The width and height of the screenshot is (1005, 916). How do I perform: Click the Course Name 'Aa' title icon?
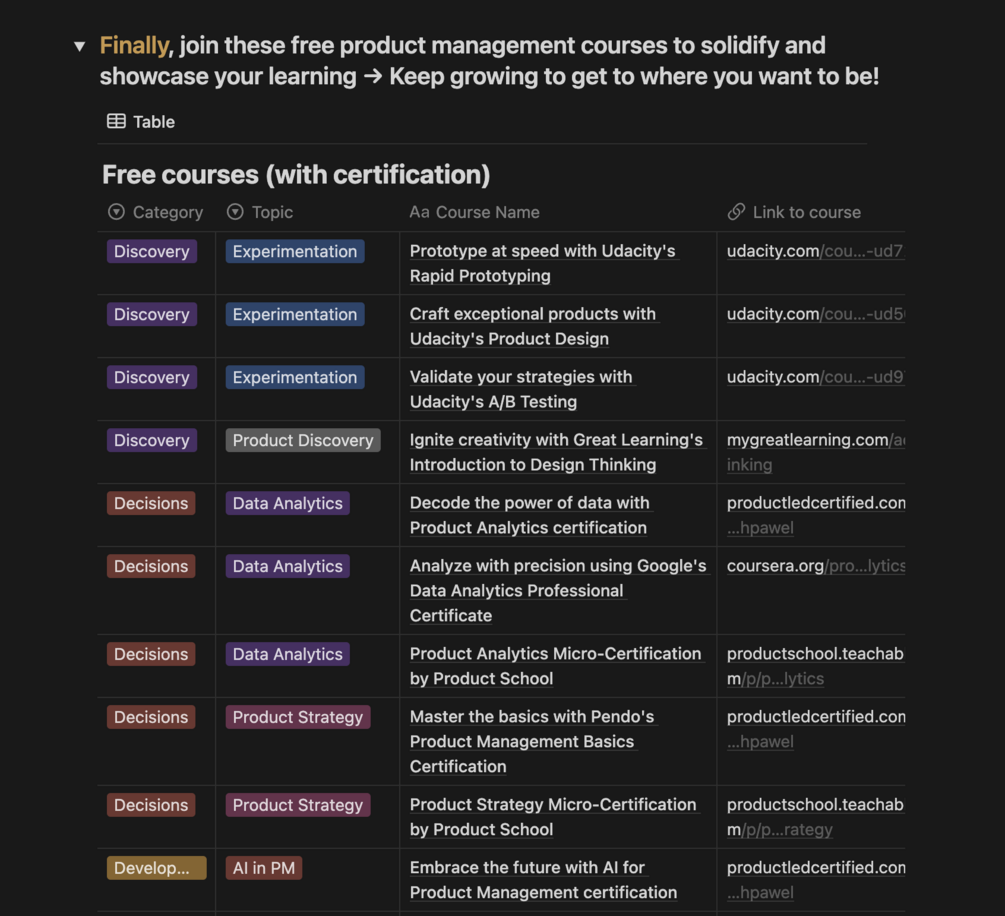click(x=419, y=212)
